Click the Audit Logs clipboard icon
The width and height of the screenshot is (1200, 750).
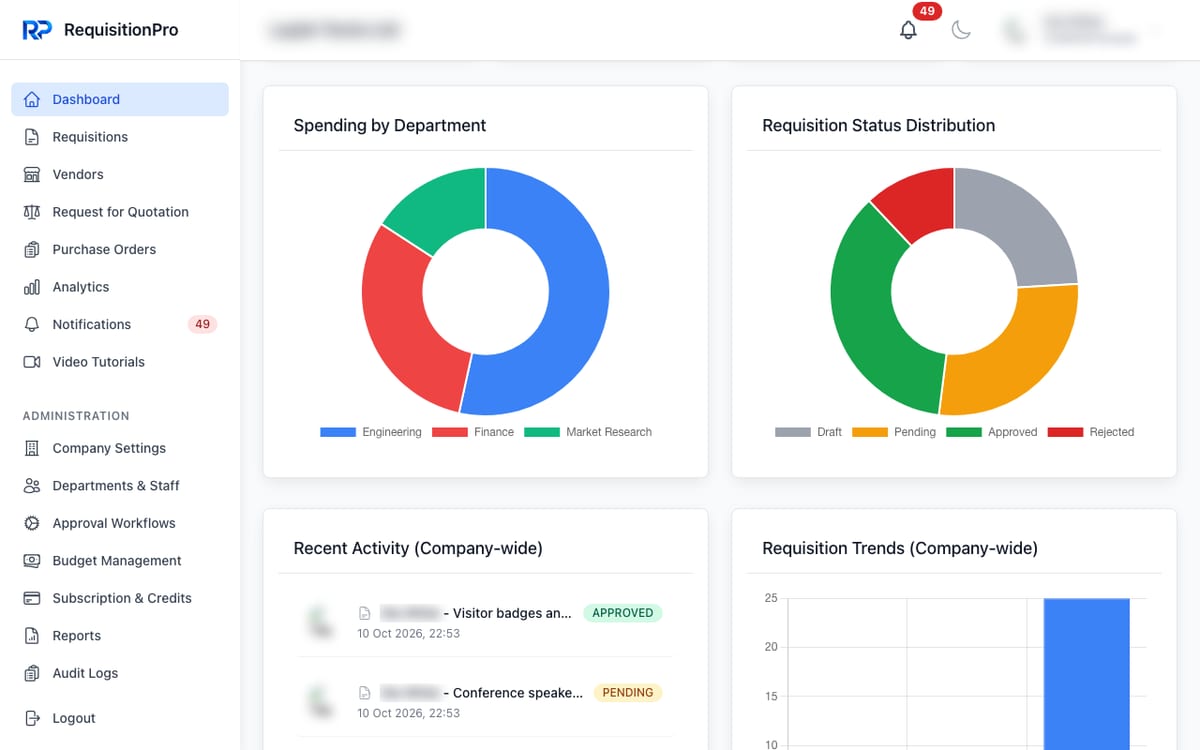pyautogui.click(x=32, y=673)
